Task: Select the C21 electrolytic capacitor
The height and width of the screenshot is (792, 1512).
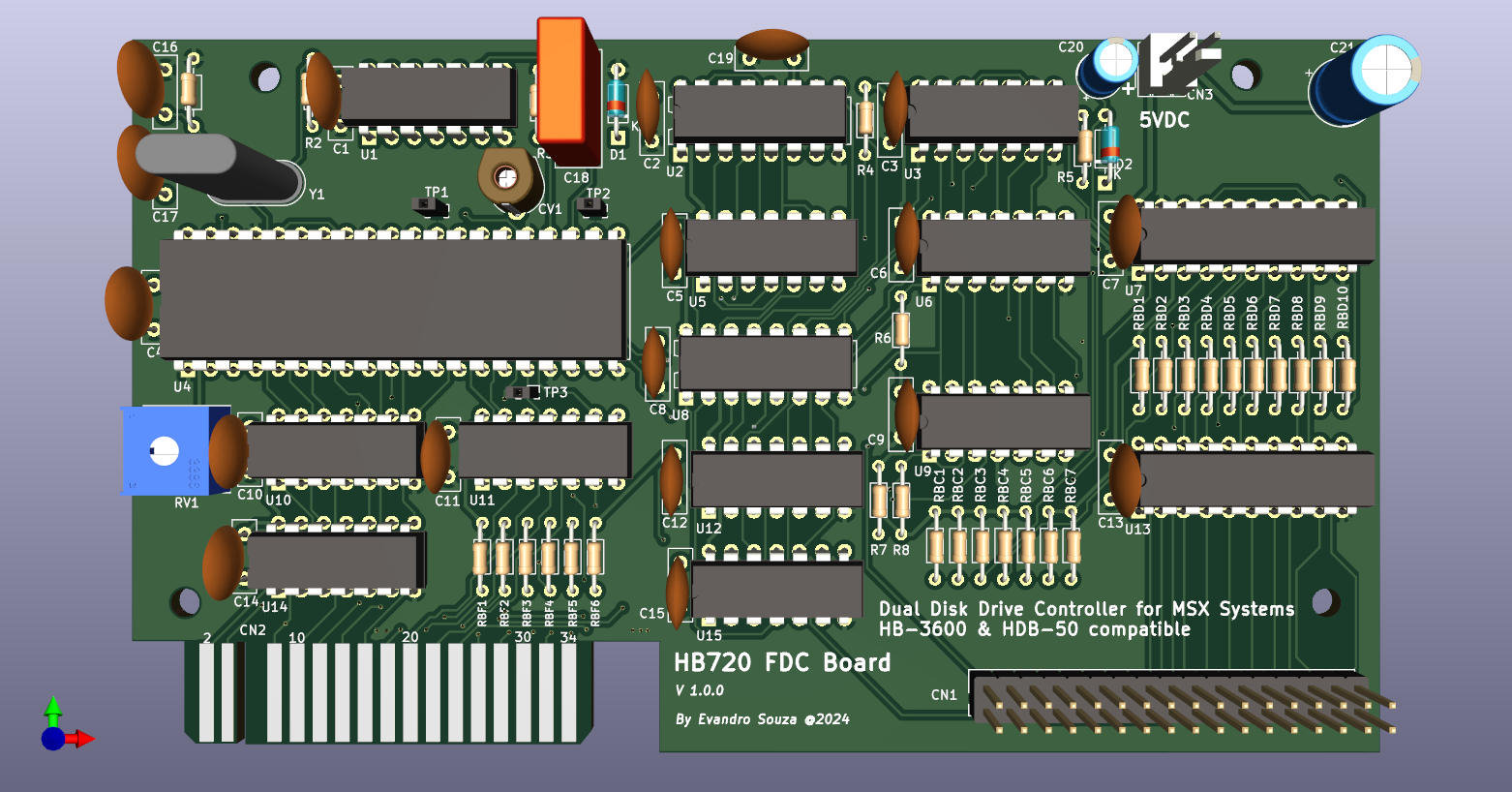Action: click(x=1366, y=80)
